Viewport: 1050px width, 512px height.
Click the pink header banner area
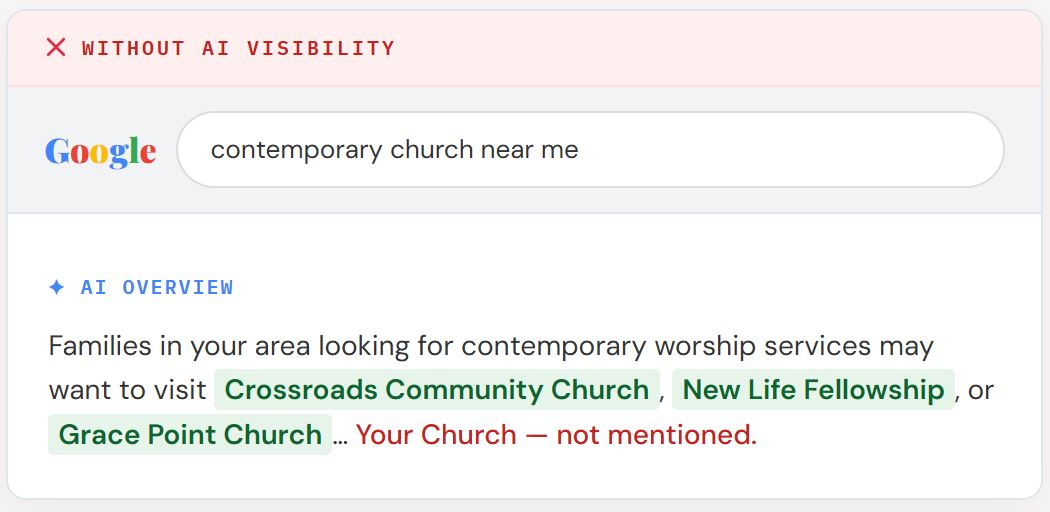524,48
